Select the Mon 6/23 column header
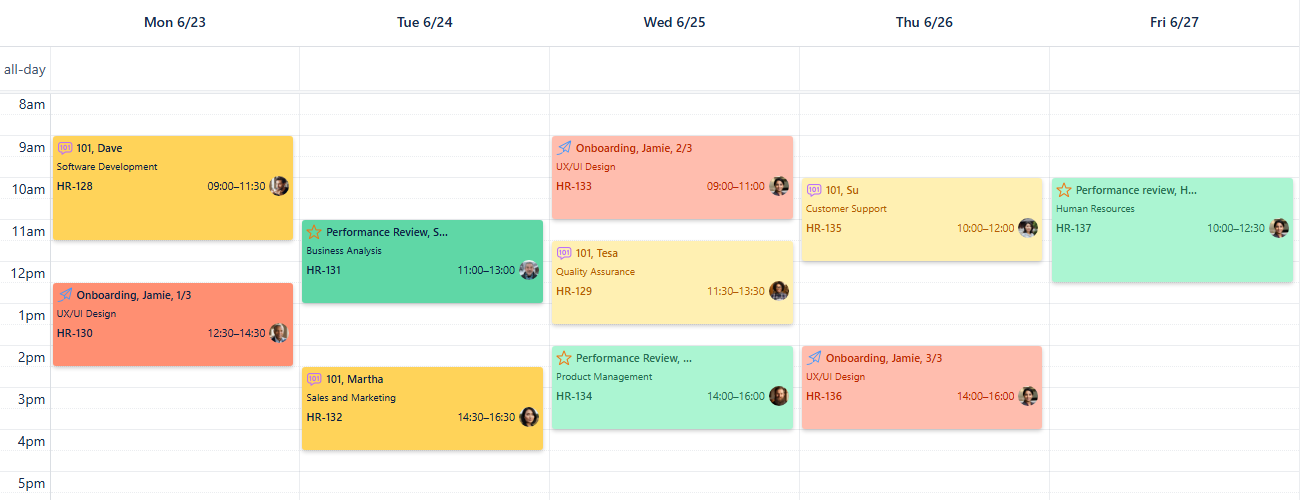1300x500 pixels. (175, 23)
